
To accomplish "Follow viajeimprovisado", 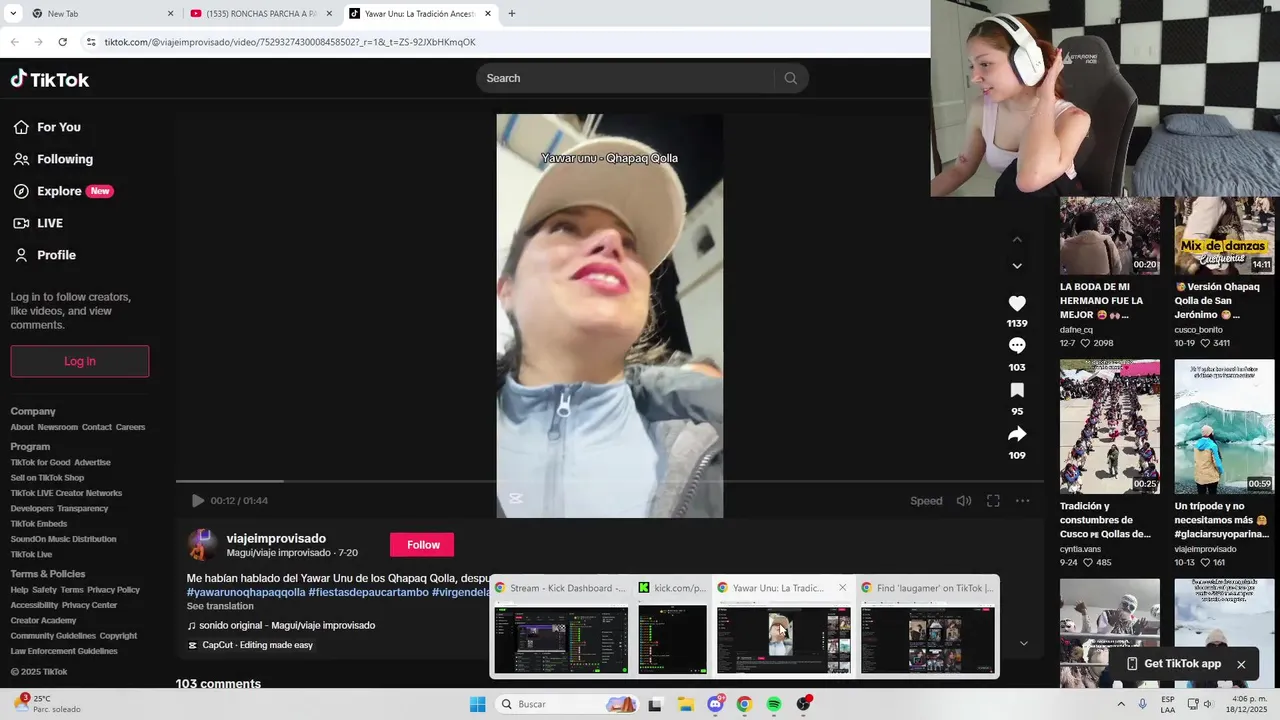I will pos(423,545).
